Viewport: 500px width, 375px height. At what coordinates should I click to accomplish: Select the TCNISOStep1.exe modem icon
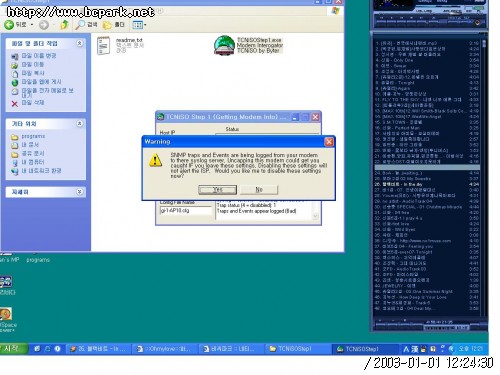point(224,45)
